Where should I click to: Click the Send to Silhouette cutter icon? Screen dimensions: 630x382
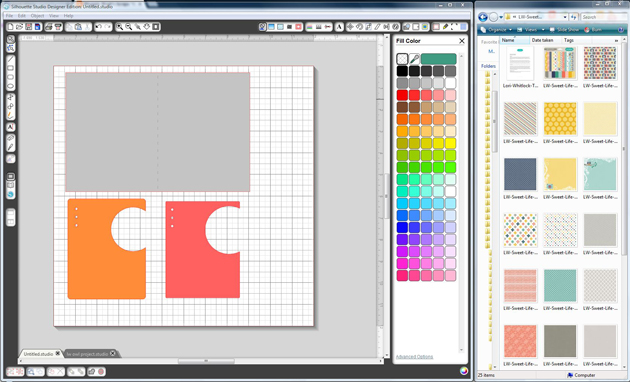pos(58,27)
